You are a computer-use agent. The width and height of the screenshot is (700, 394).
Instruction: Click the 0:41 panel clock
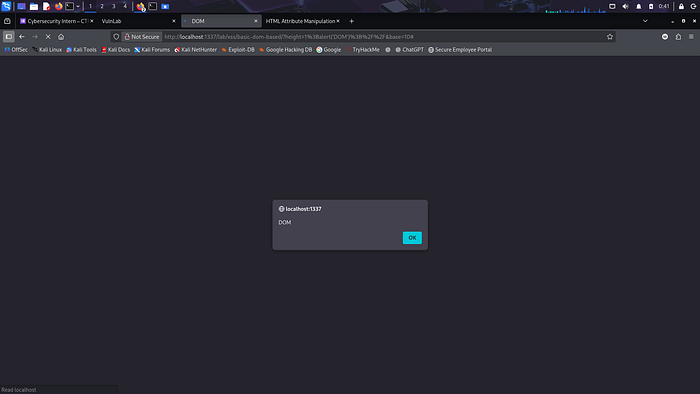coord(664,6)
